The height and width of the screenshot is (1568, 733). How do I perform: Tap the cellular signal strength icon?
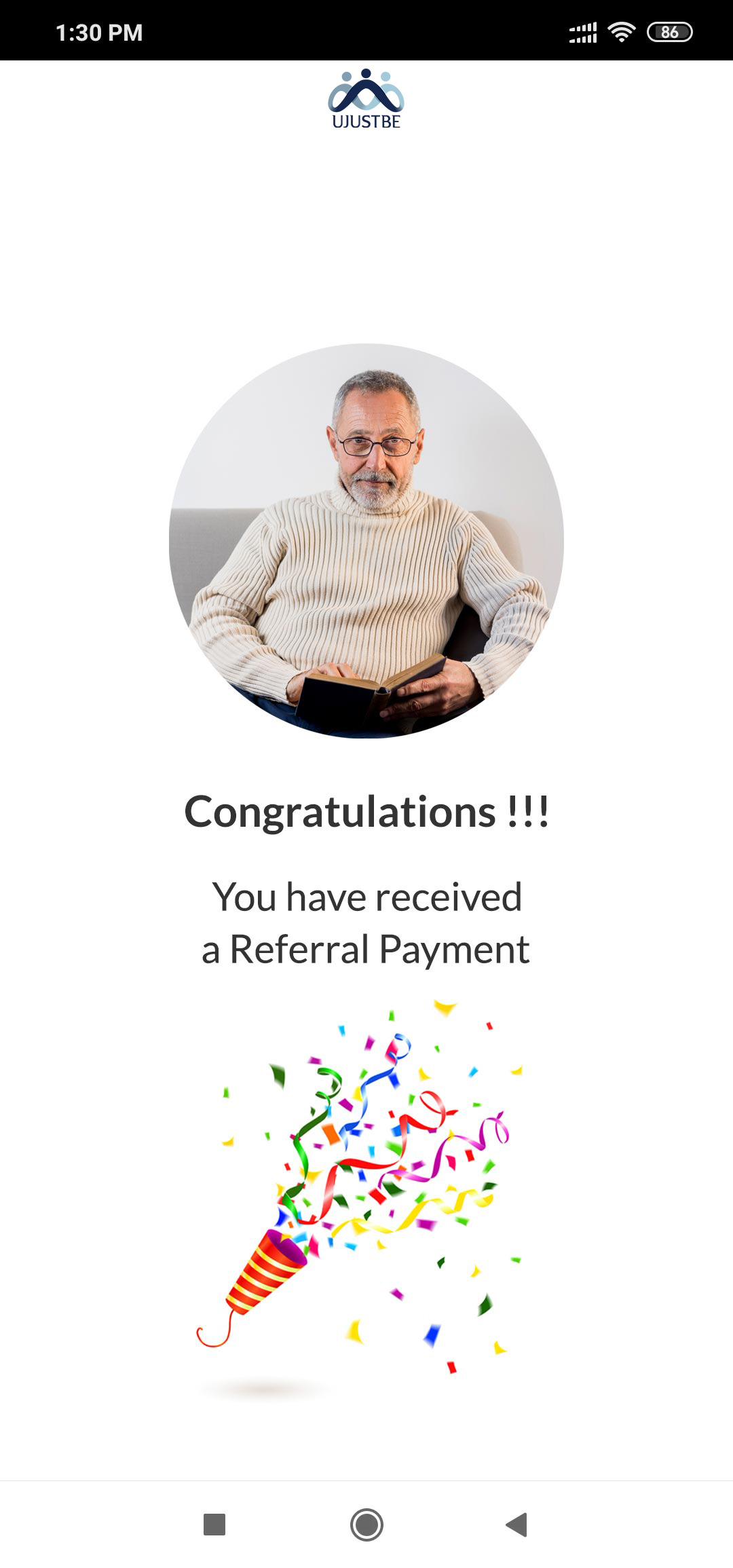point(583,32)
